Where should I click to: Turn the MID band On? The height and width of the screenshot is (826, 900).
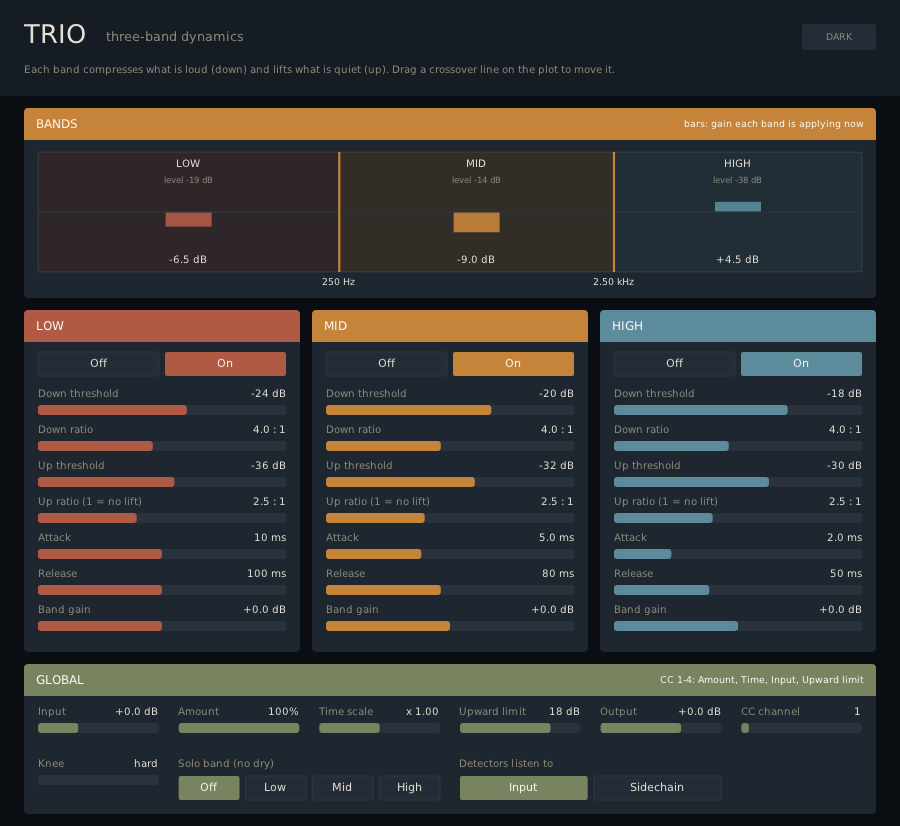513,363
